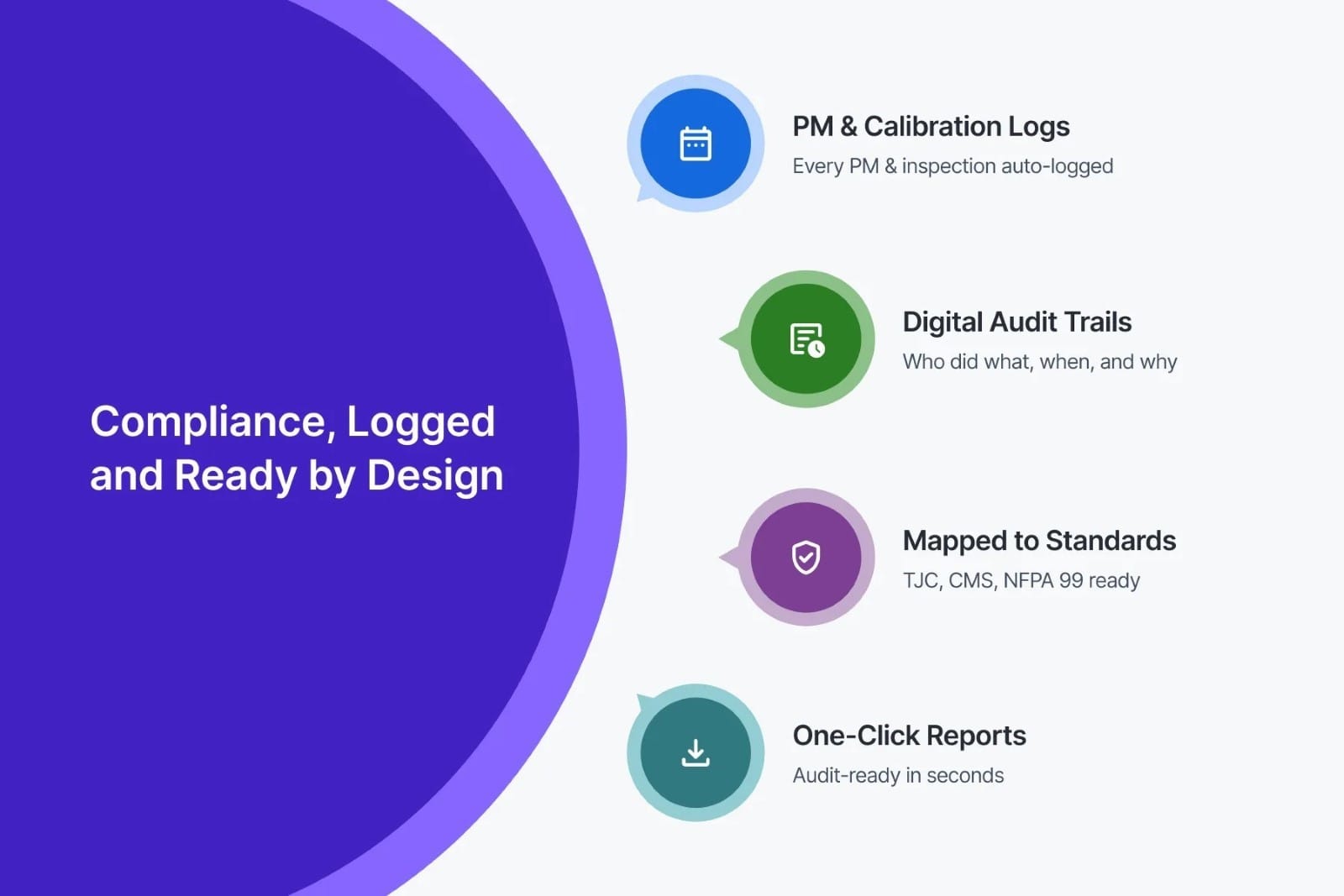Click 'Audit-ready in seconds' text
This screenshot has height=896, width=1344.
[x=898, y=775]
